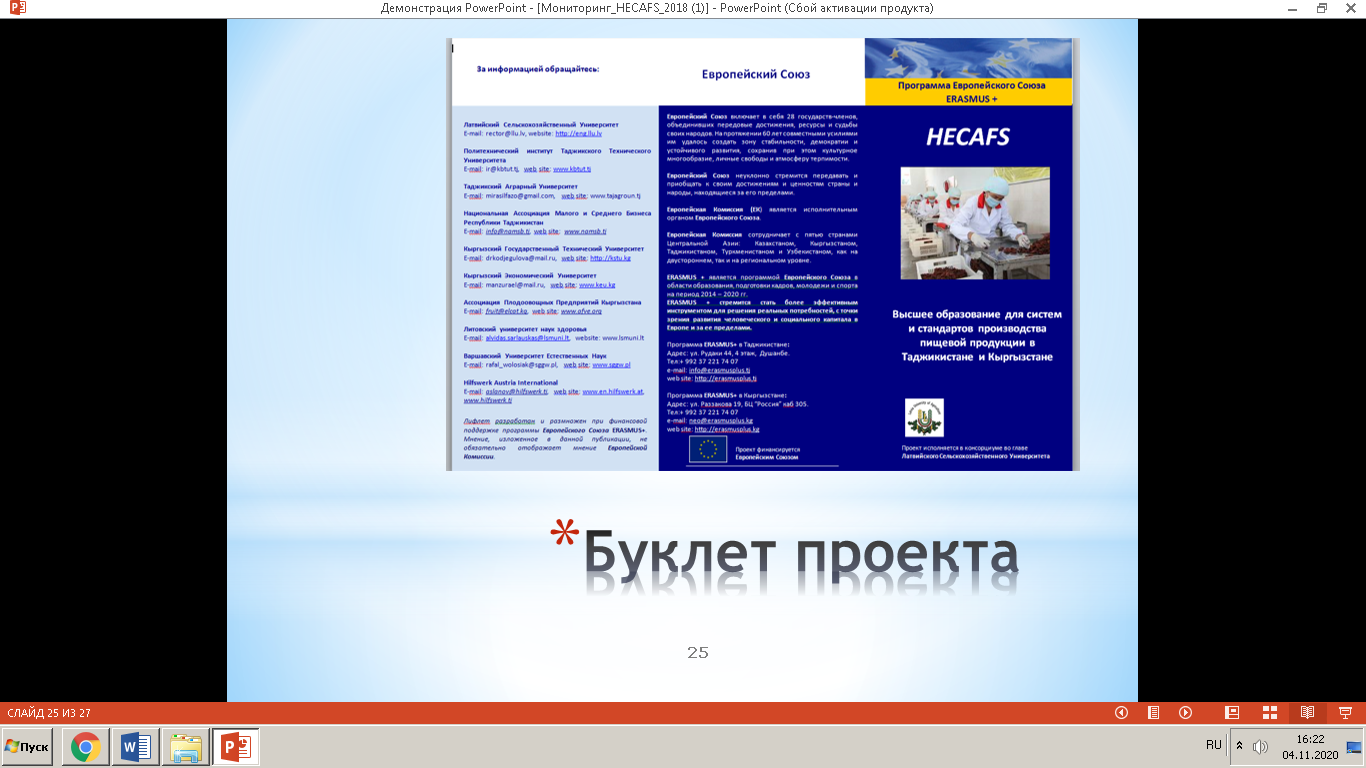Go to the previous slide in status bar
1366x768 pixels.
tap(1122, 713)
